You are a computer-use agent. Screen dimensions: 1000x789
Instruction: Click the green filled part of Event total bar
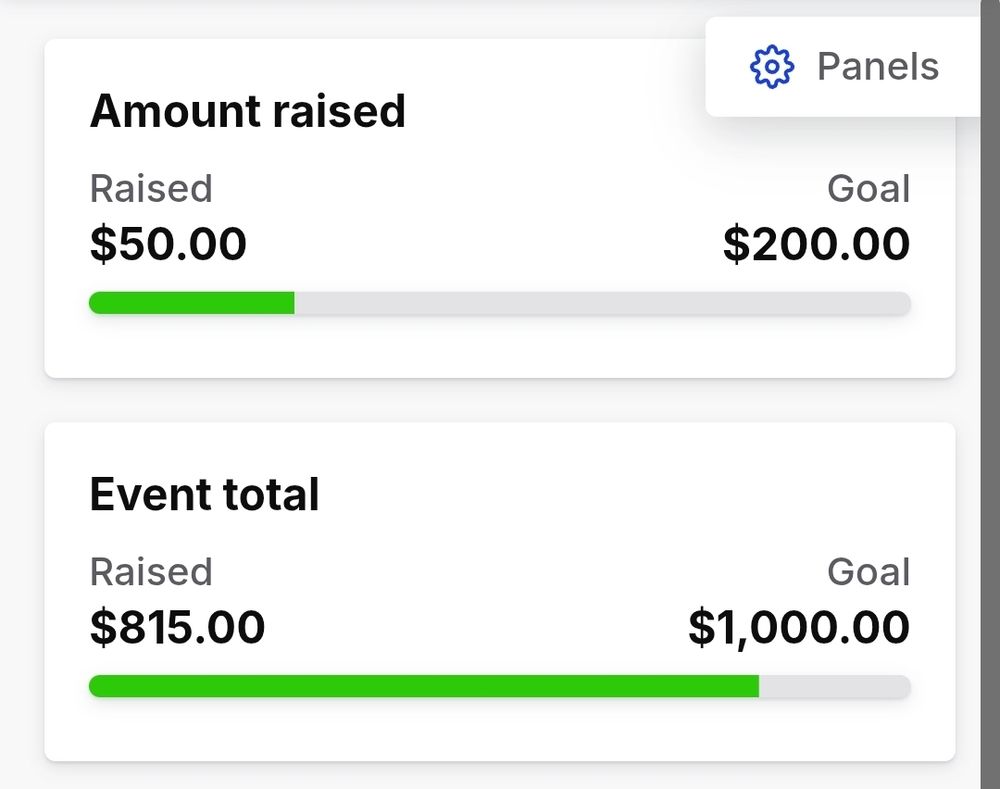423,686
